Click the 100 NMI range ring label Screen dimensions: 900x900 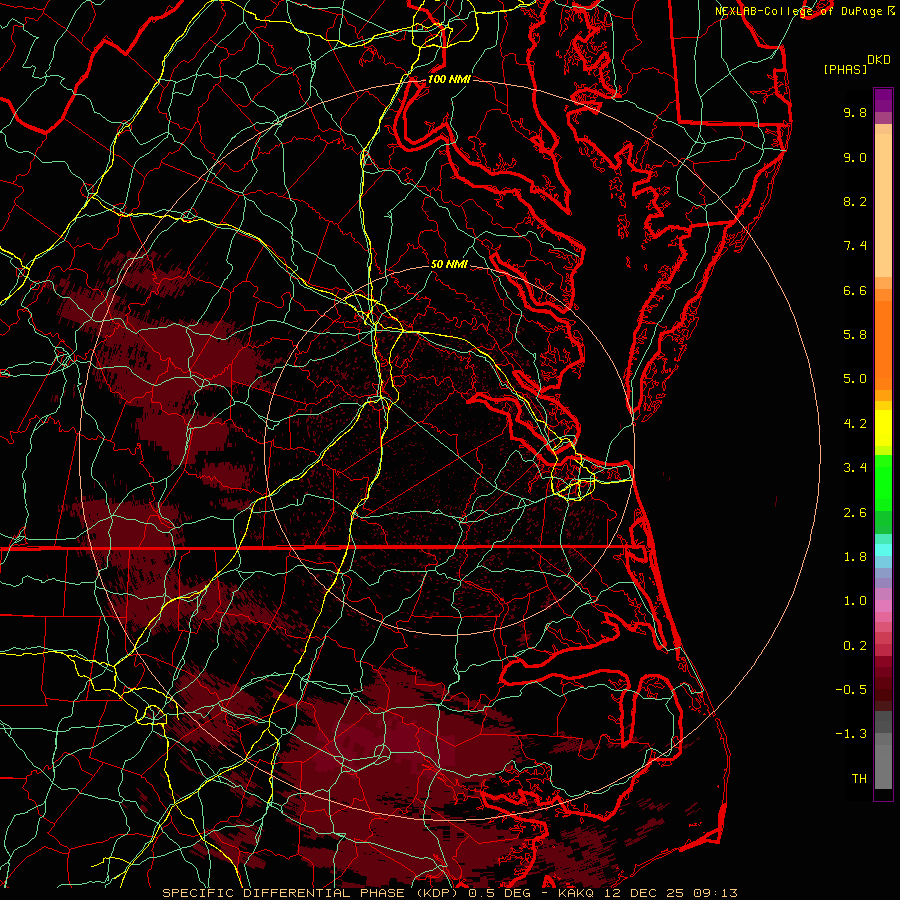click(x=449, y=79)
